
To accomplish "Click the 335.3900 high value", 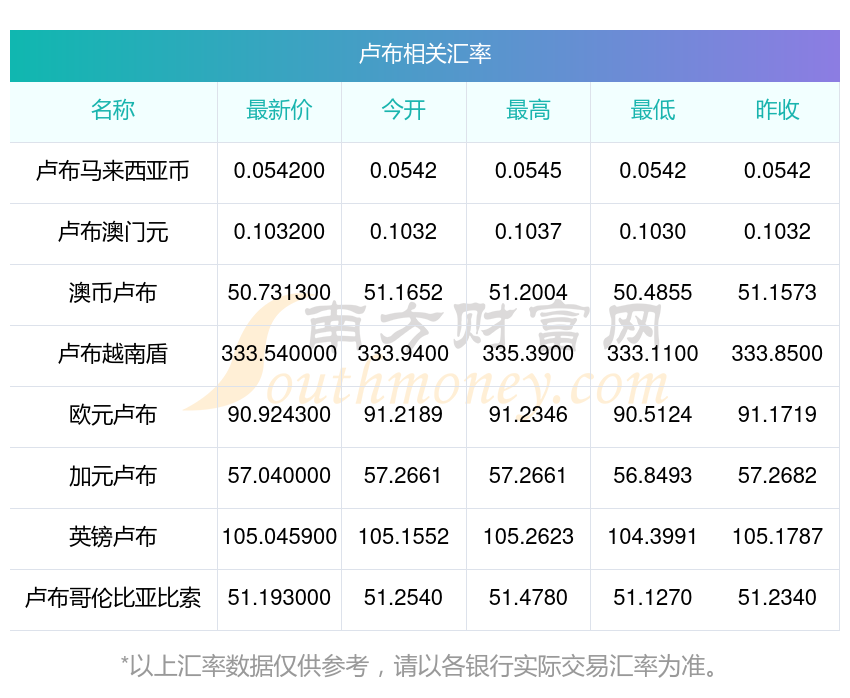I will pos(528,354).
